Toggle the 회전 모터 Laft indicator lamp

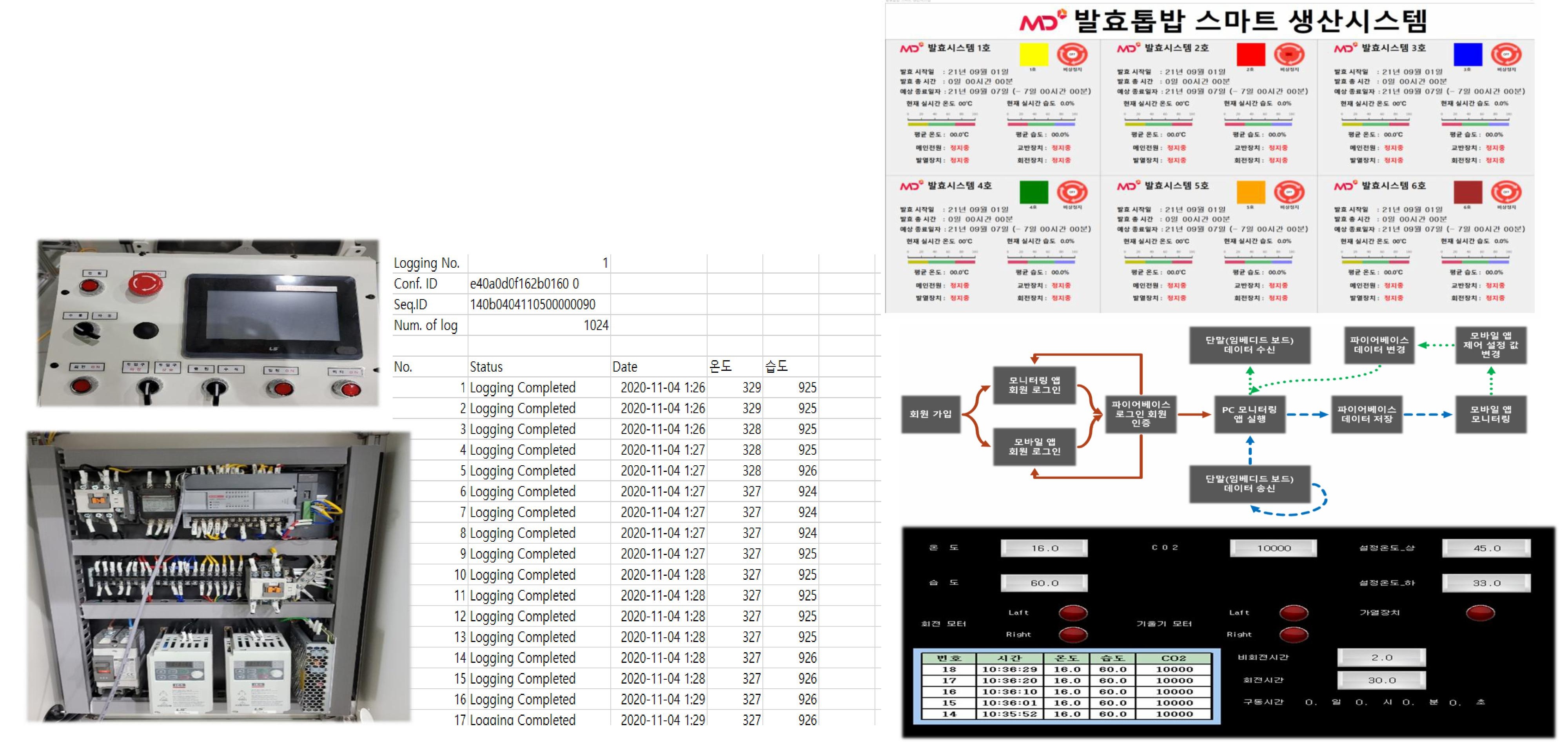(x=1073, y=612)
